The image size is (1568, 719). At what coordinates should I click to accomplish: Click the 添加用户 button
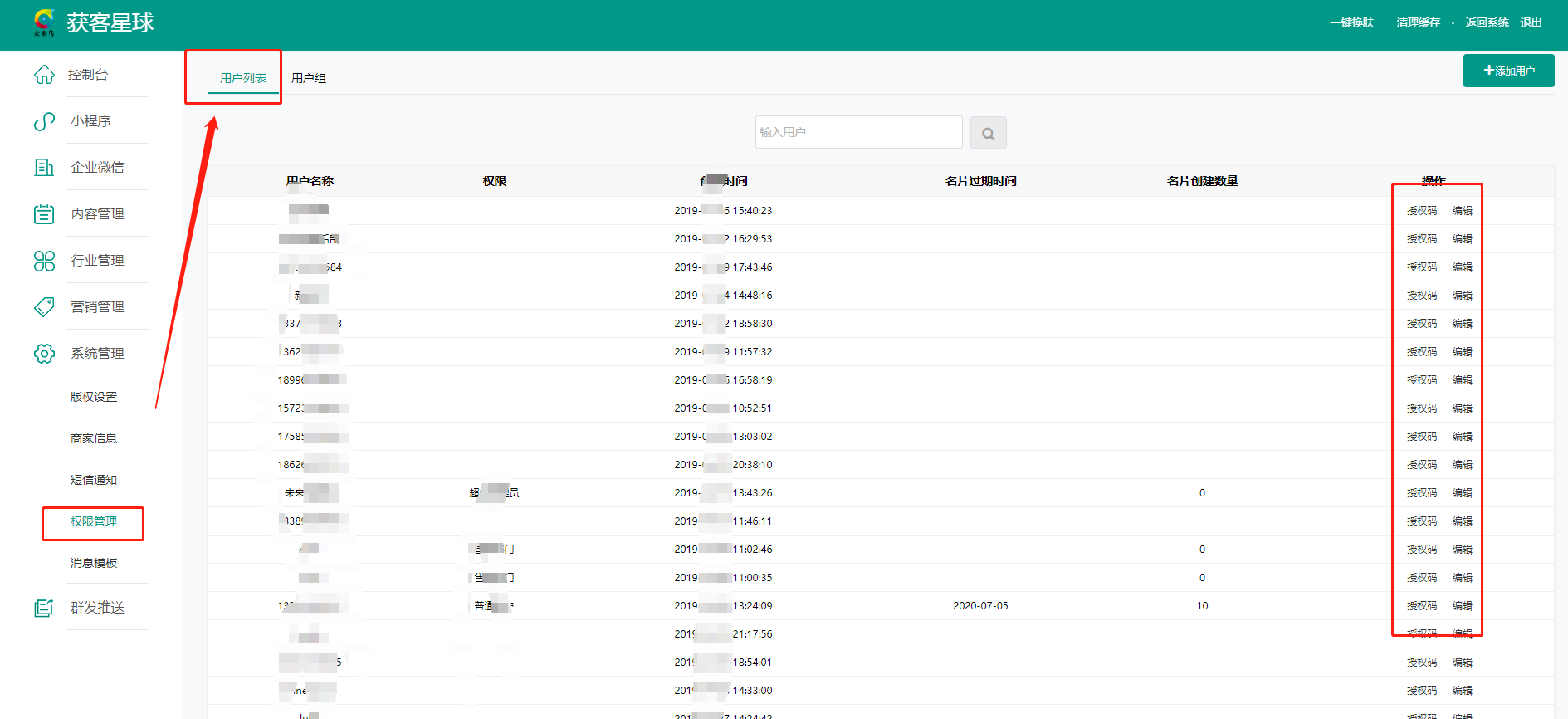[x=1508, y=71]
